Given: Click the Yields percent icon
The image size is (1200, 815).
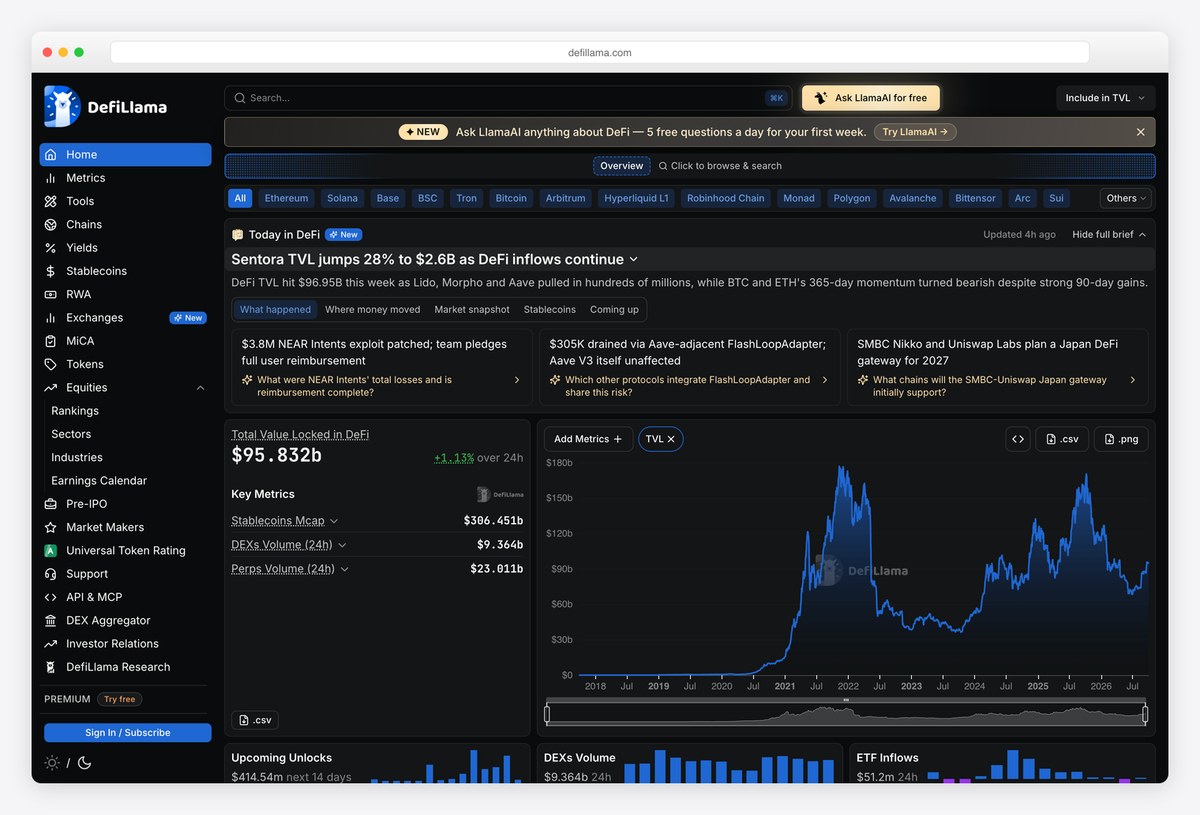Looking at the screenshot, I should pyautogui.click(x=51, y=248).
